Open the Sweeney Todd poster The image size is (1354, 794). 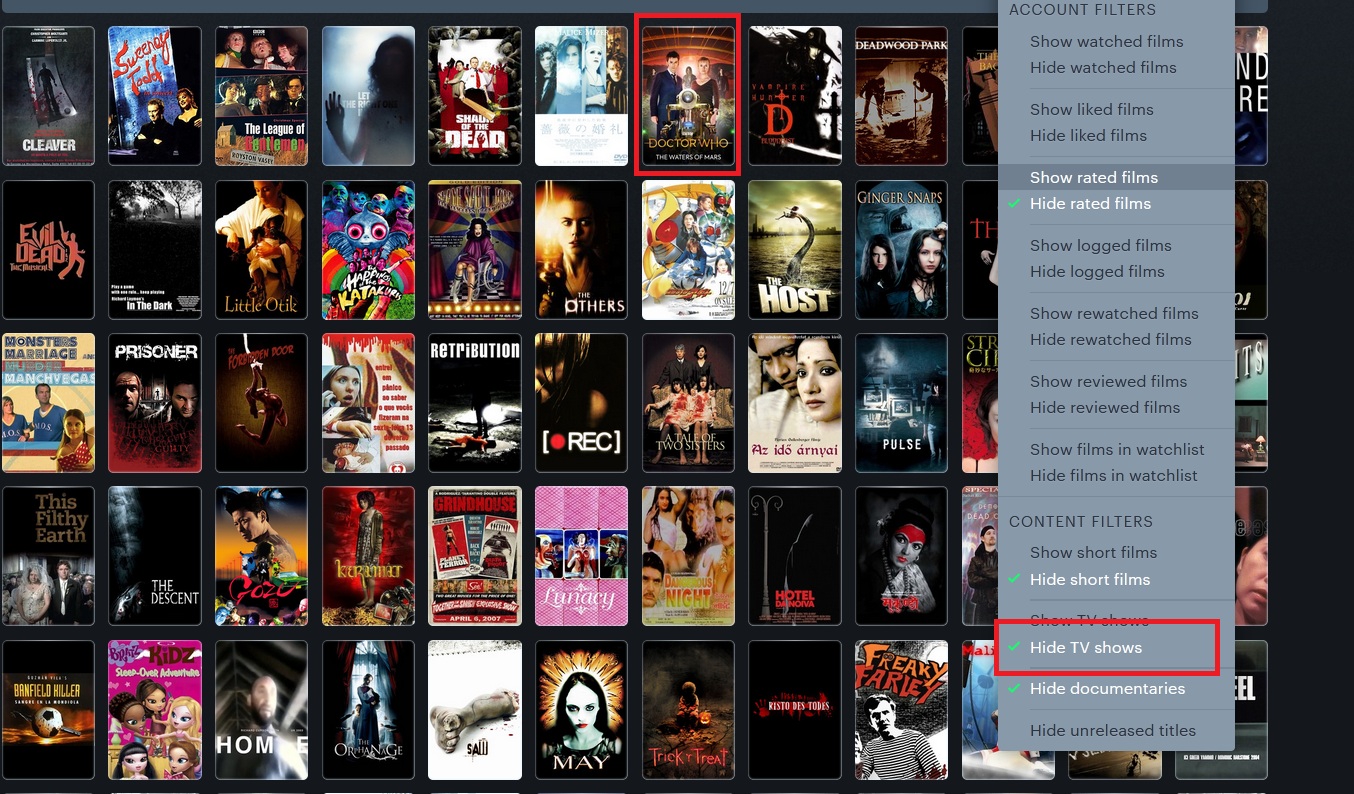coord(155,96)
